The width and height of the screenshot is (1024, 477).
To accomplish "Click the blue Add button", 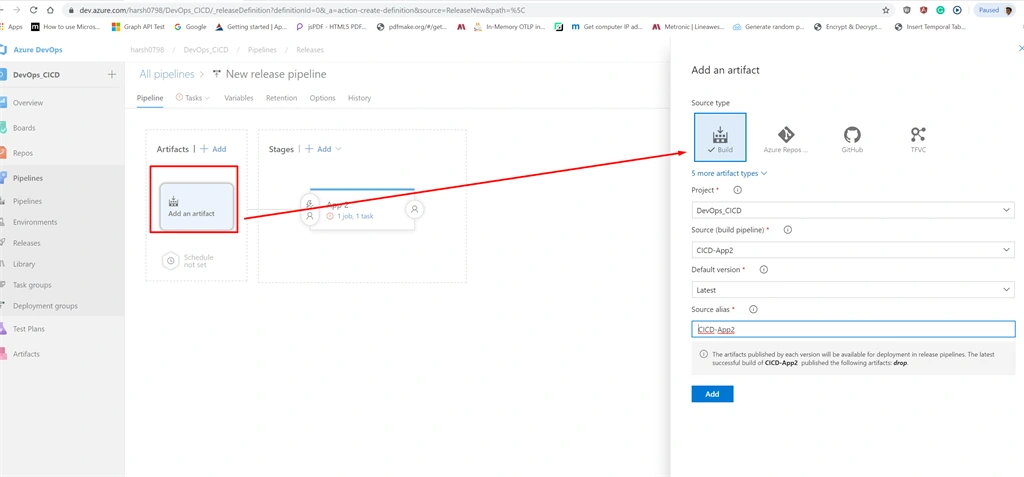I will coord(712,394).
